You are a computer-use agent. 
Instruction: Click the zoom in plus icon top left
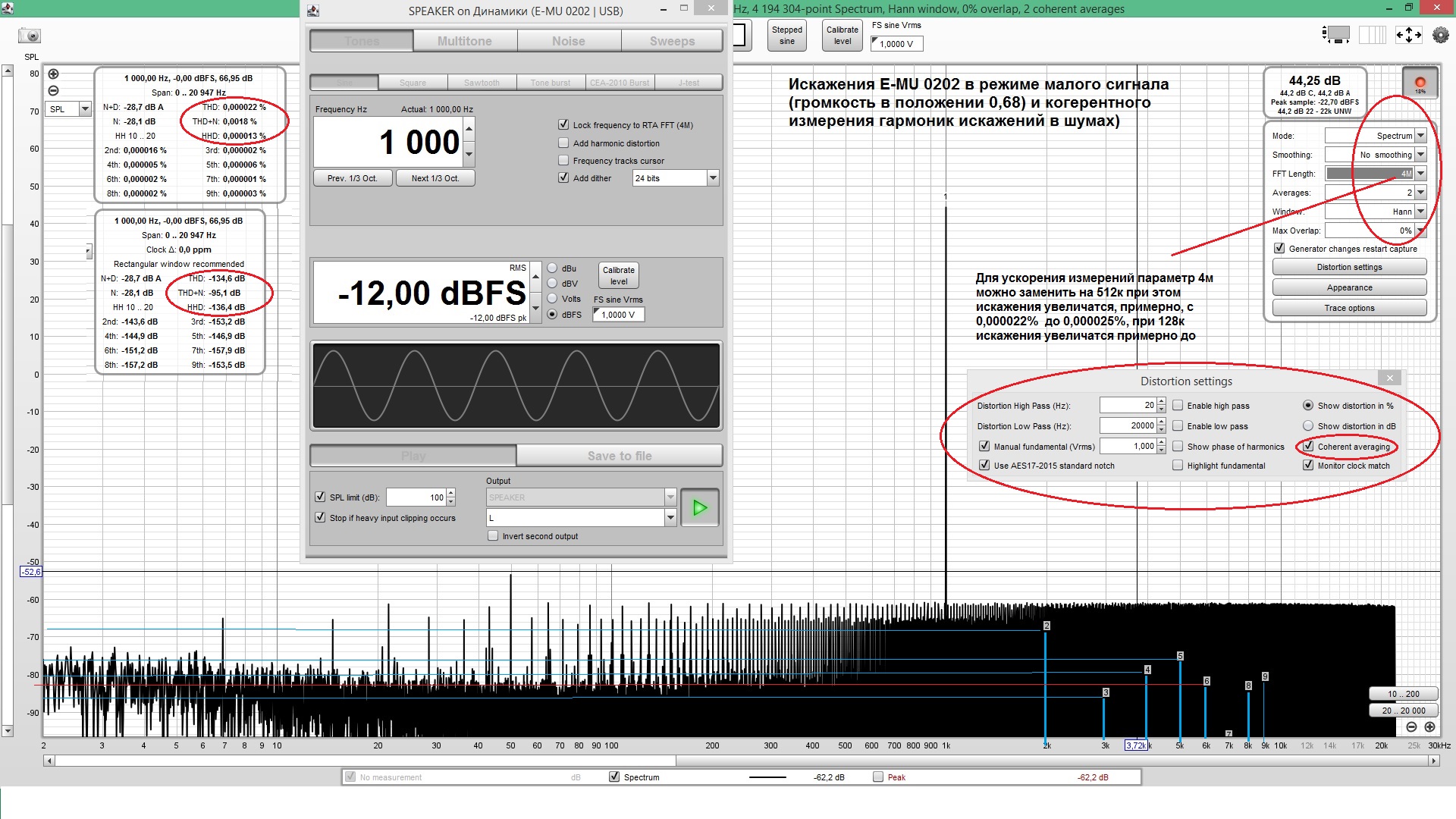[54, 74]
